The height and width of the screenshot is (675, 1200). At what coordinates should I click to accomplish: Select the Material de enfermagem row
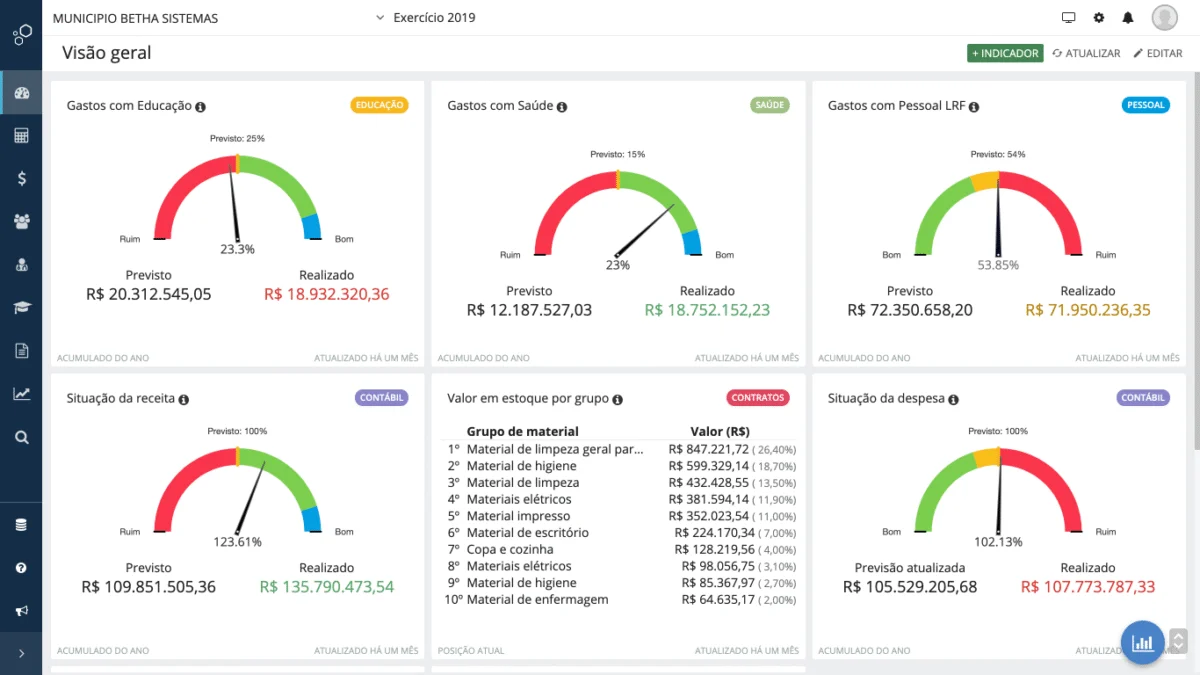pos(622,600)
